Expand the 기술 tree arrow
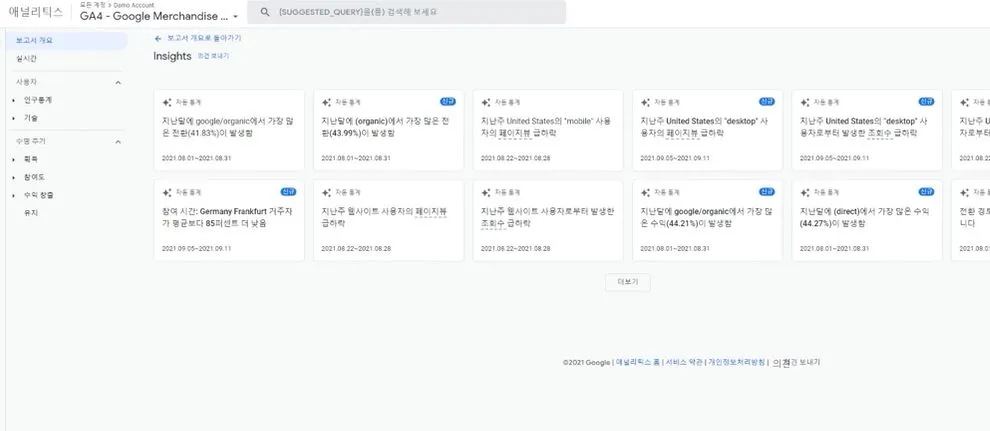 (14, 118)
